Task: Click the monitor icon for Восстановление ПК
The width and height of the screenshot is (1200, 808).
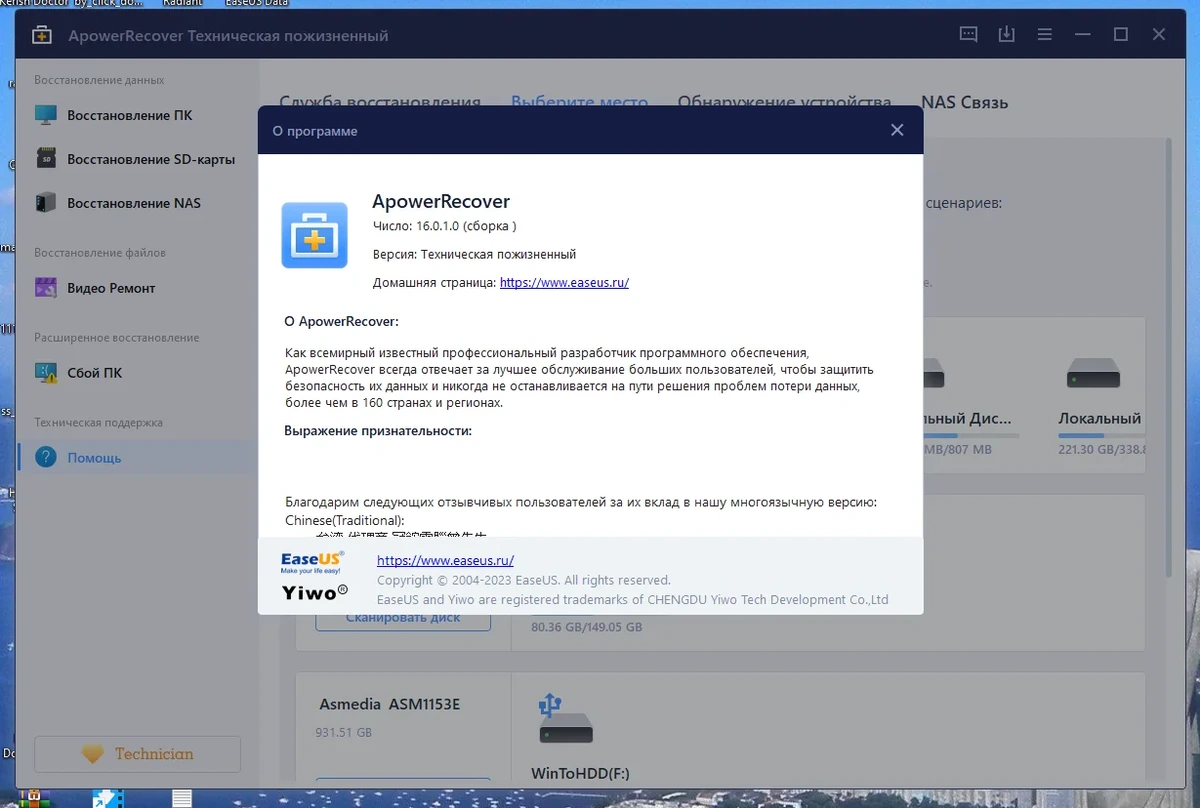Action: click(x=46, y=115)
